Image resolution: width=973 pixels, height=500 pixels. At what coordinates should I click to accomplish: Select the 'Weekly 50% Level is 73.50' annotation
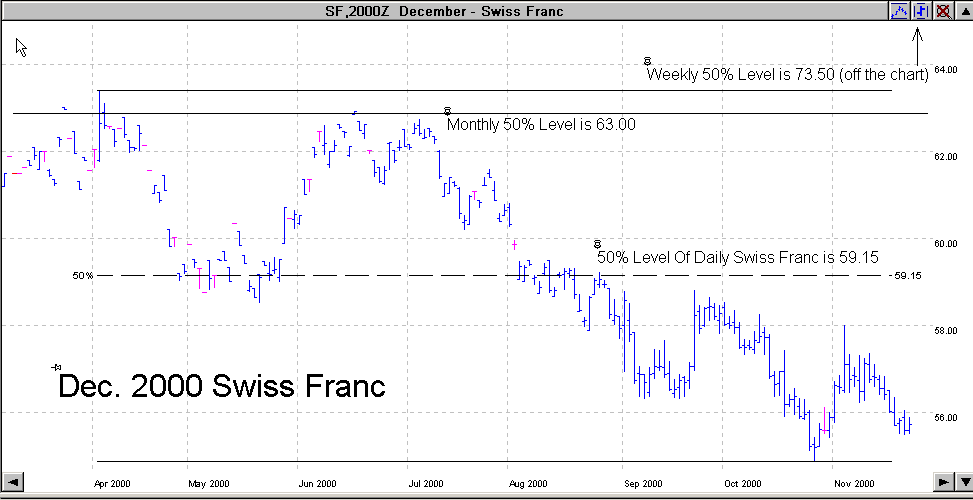tap(788, 75)
